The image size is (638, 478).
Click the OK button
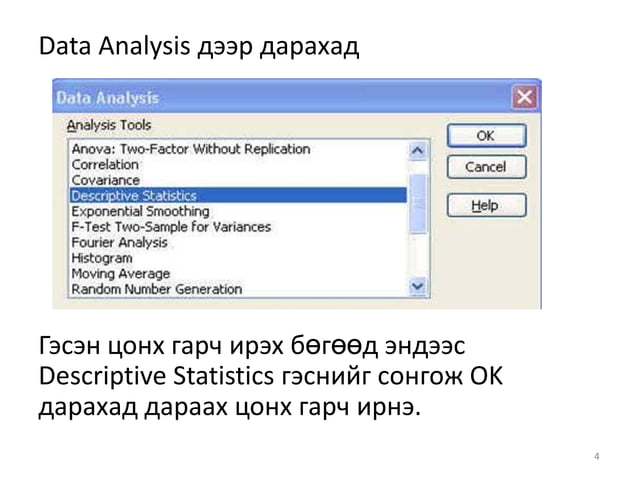tap(486, 136)
